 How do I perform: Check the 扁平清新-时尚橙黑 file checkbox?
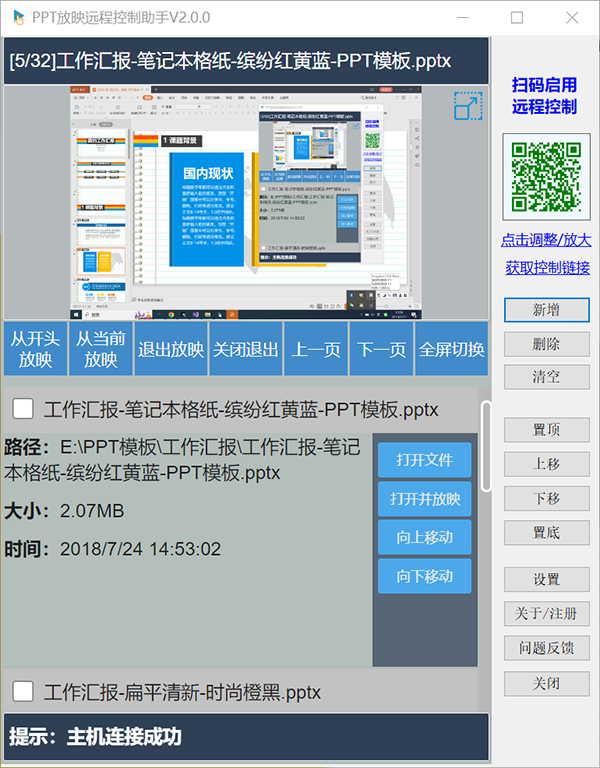(23, 691)
